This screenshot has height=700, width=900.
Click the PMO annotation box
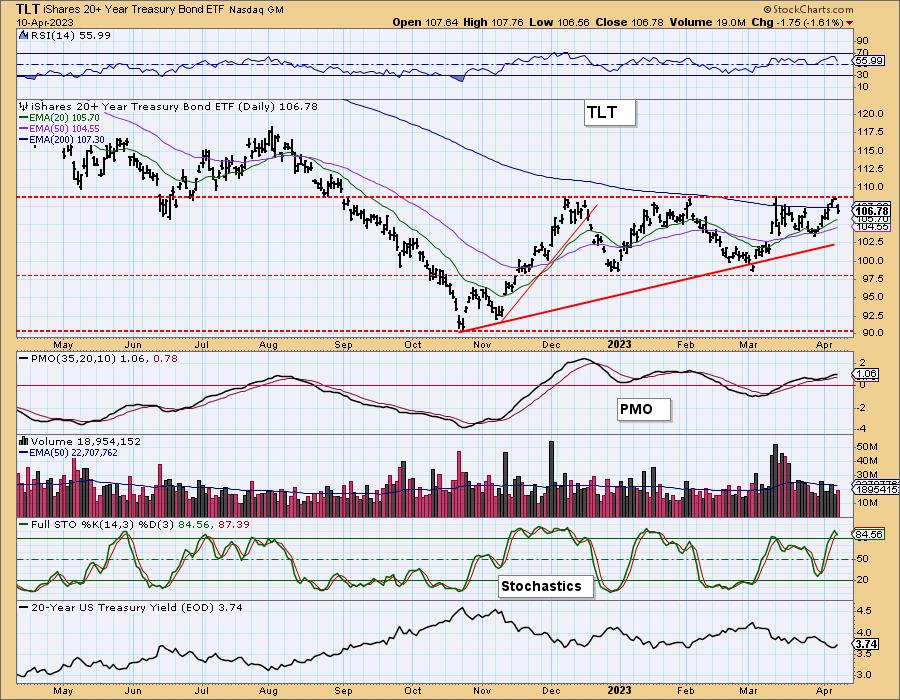[x=644, y=410]
